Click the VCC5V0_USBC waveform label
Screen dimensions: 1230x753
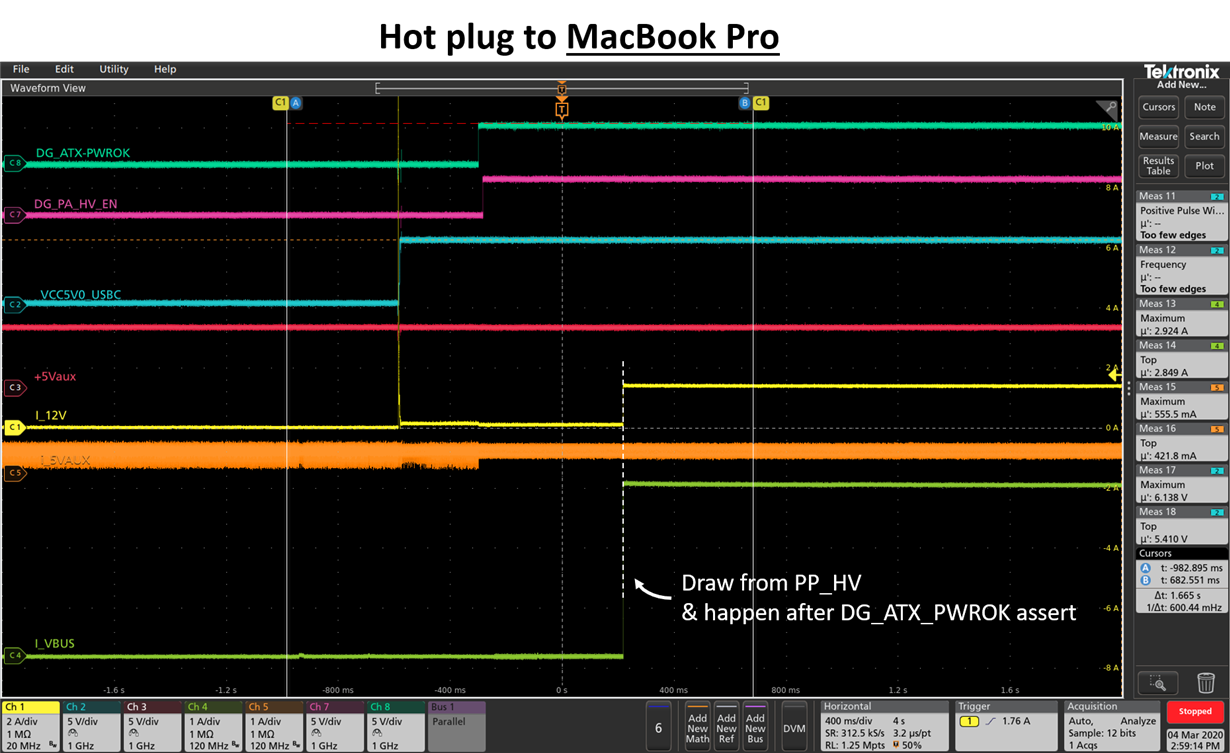[81, 295]
